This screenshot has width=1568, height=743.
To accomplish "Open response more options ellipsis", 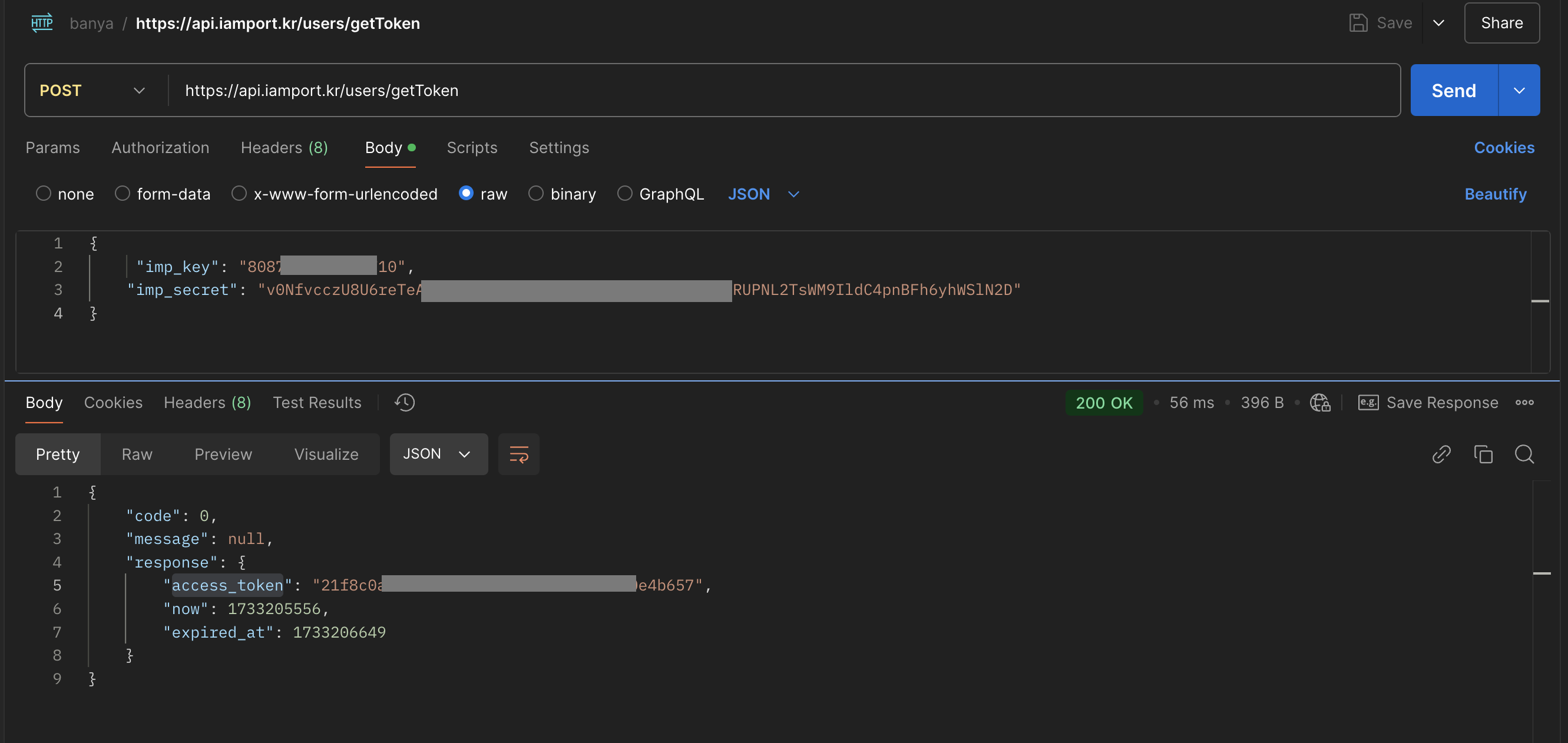I will pyautogui.click(x=1524, y=402).
